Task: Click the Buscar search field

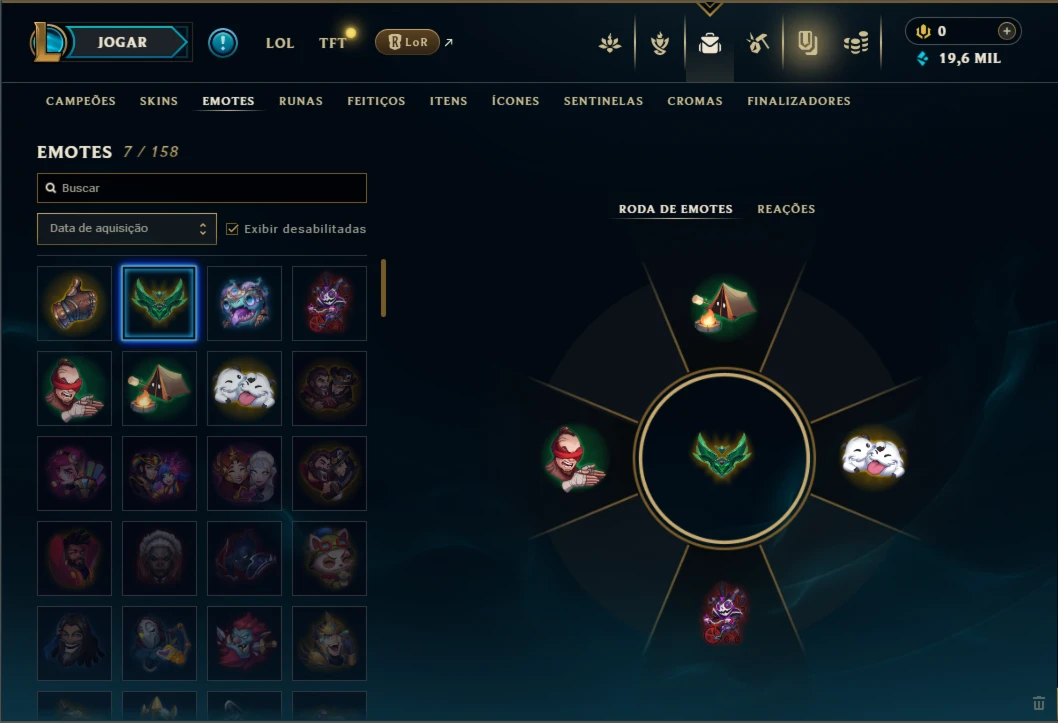Action: tap(202, 188)
